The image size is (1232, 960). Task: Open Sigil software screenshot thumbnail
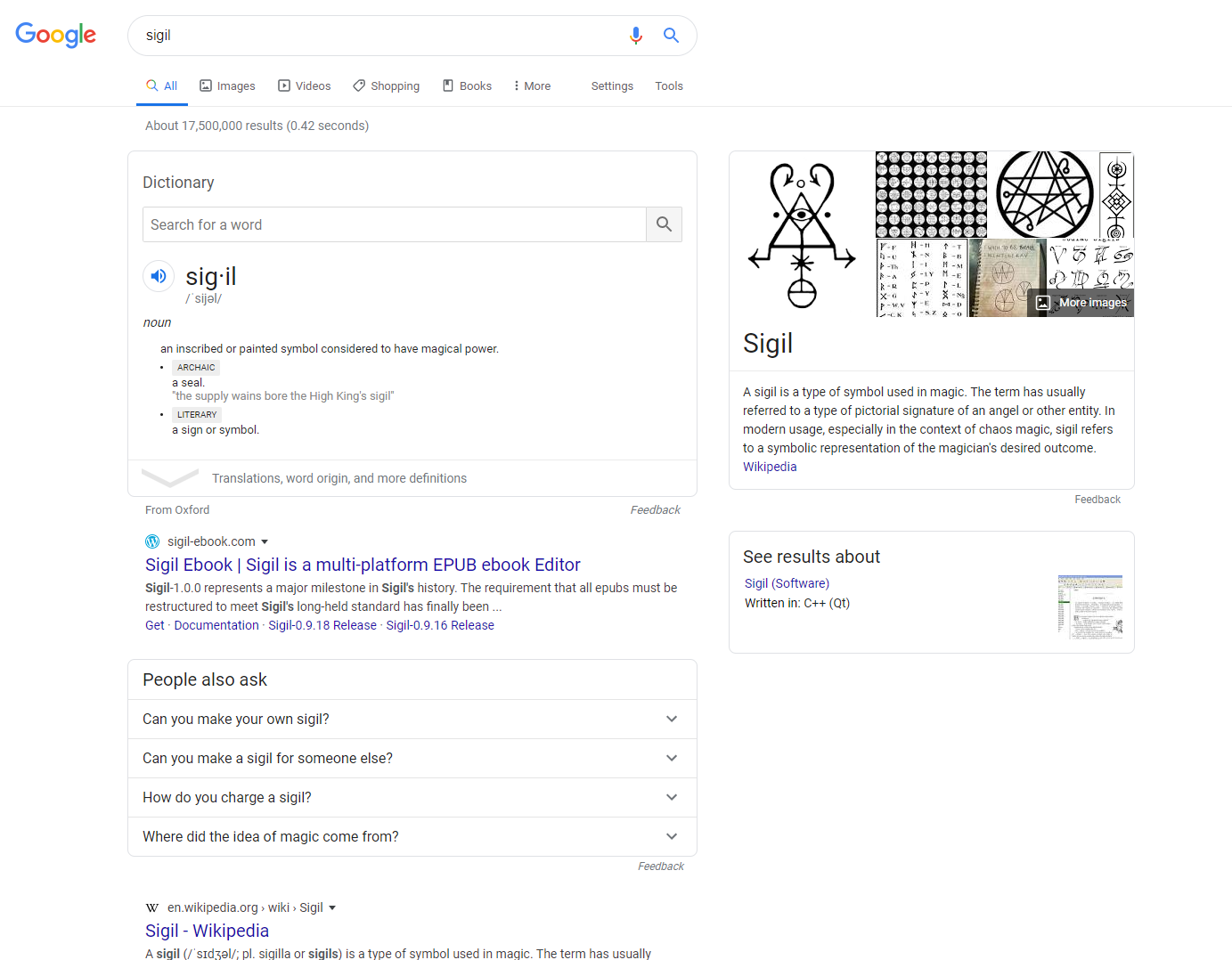click(1090, 607)
